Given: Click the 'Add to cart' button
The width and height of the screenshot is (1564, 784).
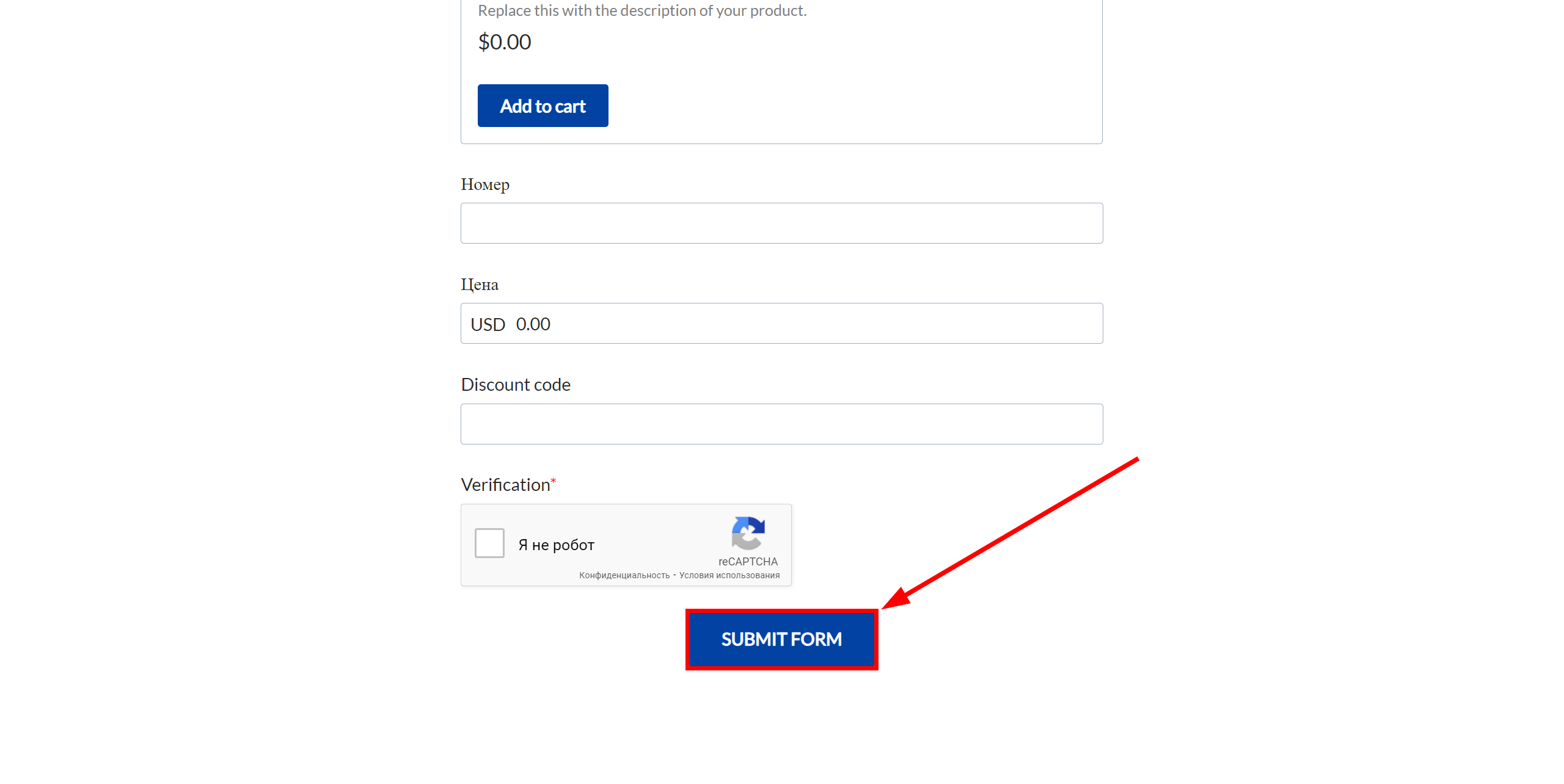Looking at the screenshot, I should point(542,106).
